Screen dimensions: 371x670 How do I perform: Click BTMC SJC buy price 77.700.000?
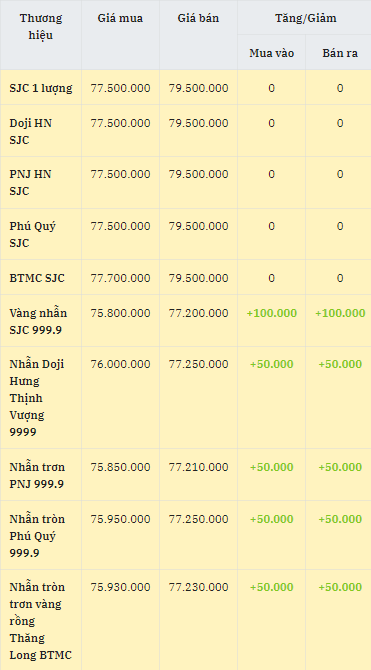click(x=120, y=278)
